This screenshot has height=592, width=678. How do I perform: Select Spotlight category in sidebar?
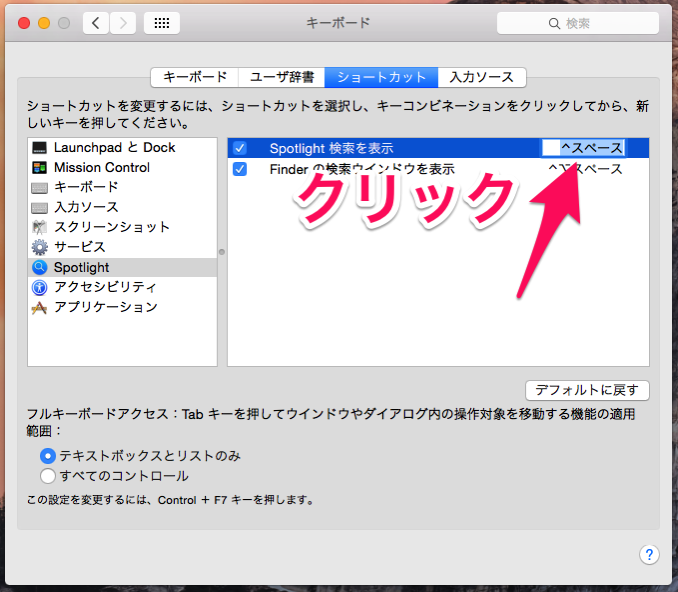coord(122,268)
